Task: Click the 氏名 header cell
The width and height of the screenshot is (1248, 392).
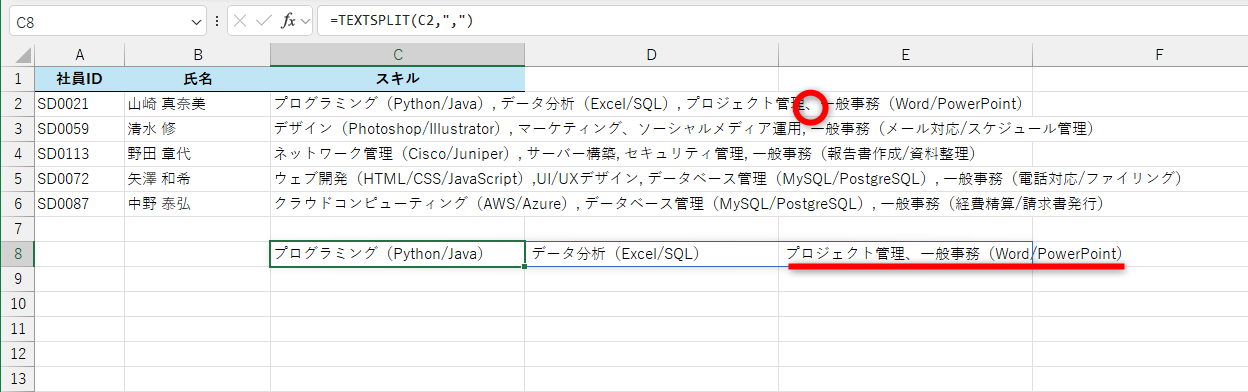Action: pyautogui.click(x=197, y=79)
